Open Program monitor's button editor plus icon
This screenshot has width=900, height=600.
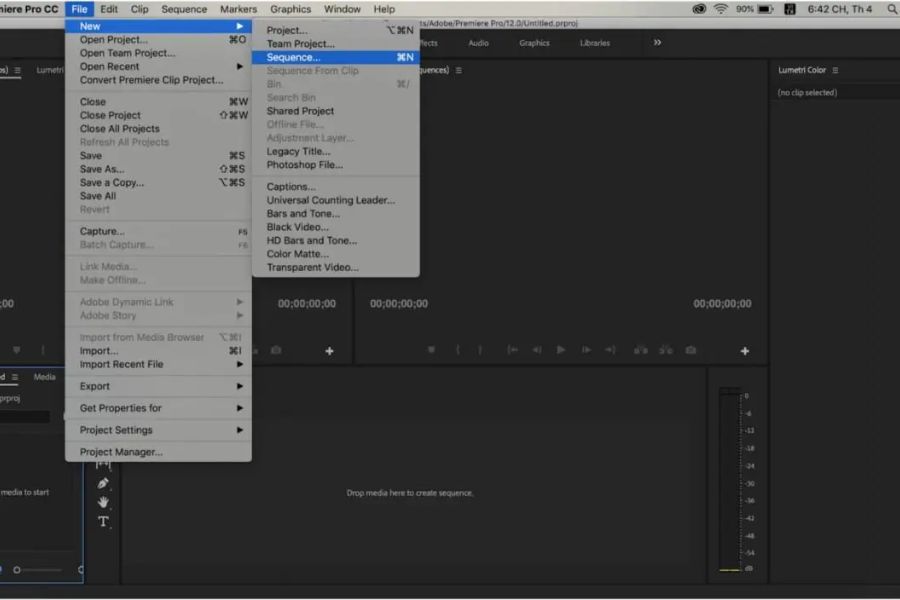(x=744, y=351)
